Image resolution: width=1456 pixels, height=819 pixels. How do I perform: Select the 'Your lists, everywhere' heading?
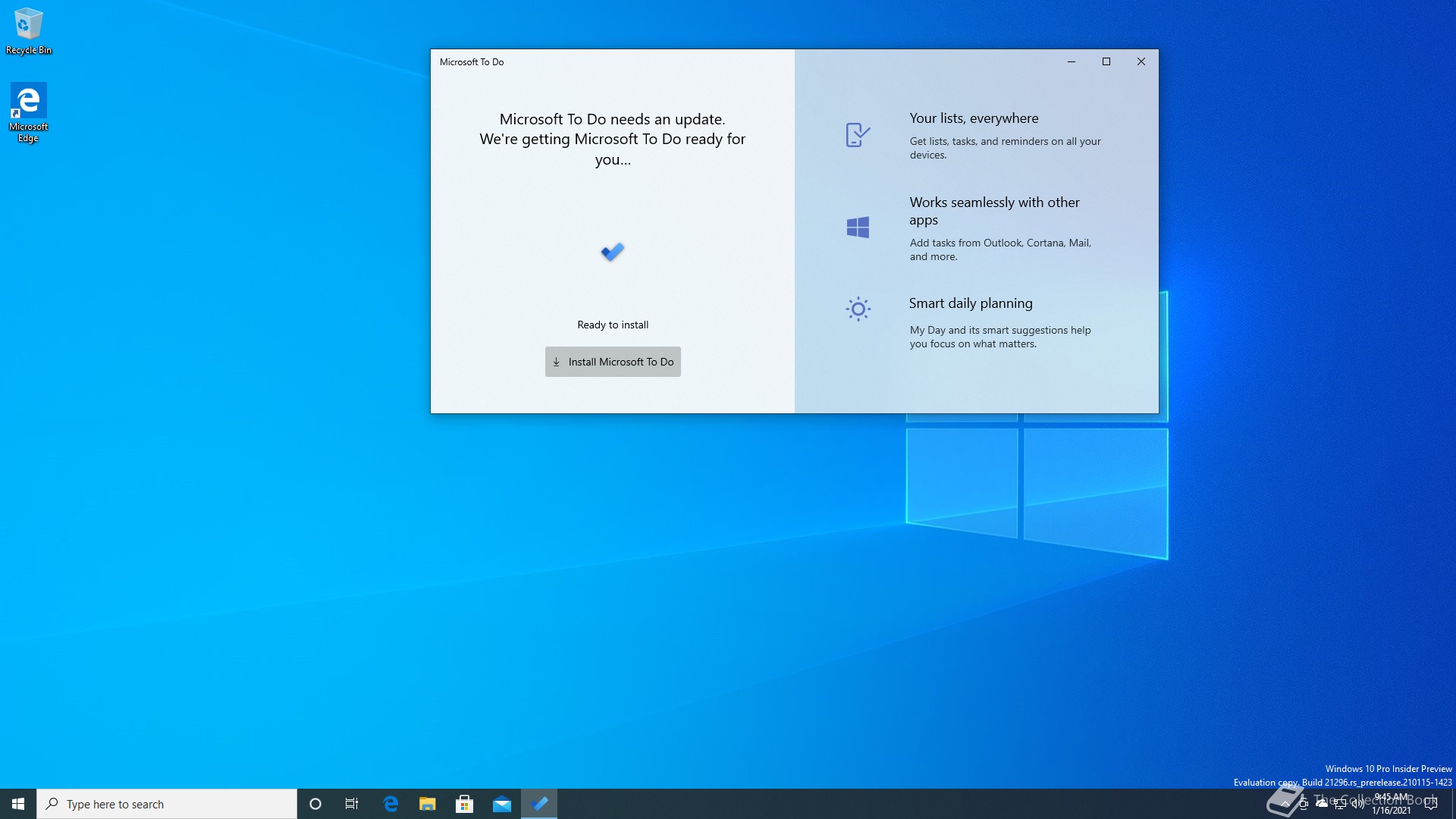coord(974,118)
